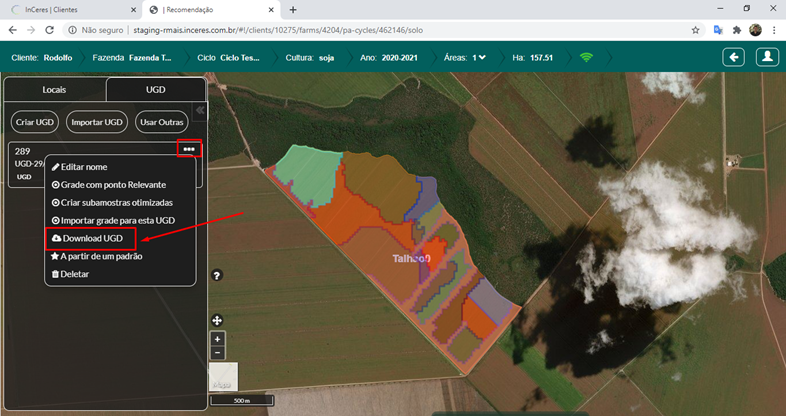Select Importar grade para esta UGD
This screenshot has height=416, width=786.
tap(113, 221)
